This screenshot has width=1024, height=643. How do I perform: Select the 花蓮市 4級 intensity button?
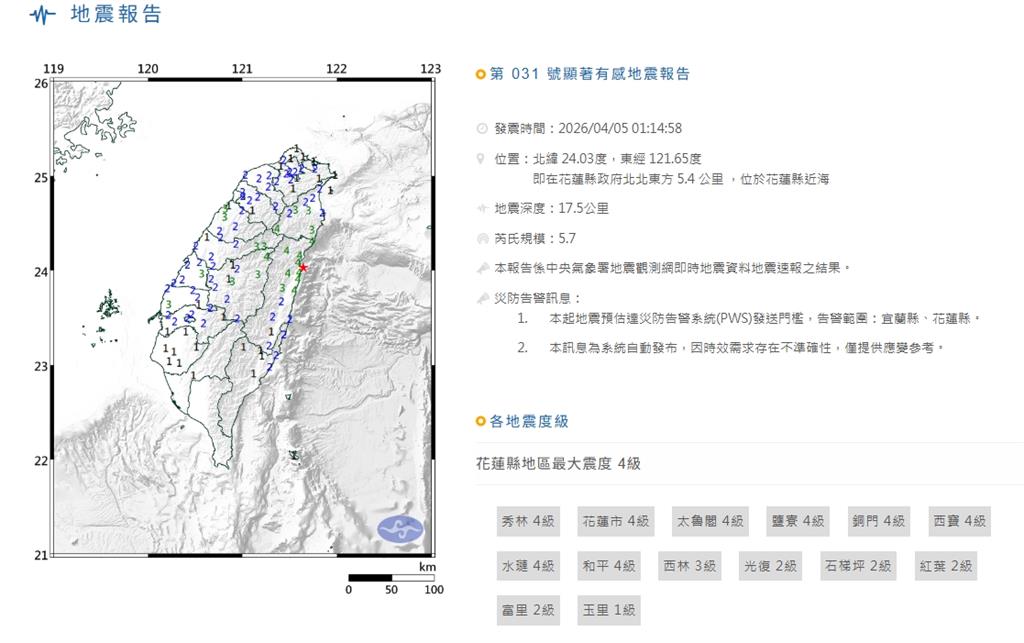615,521
